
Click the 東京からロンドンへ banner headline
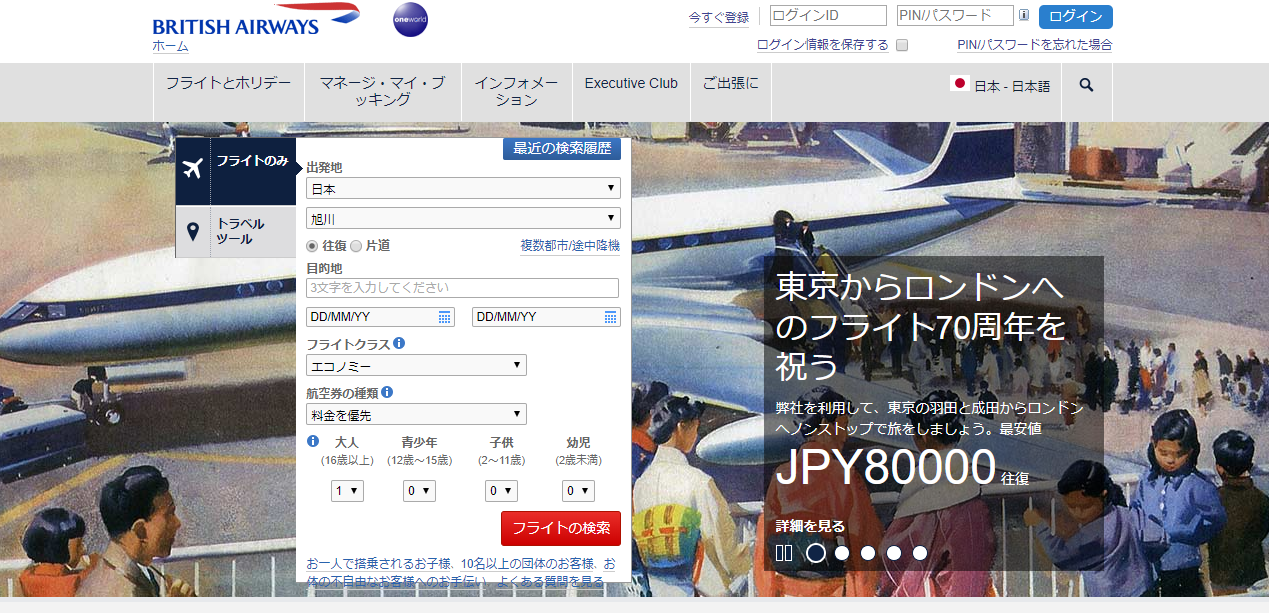coord(920,326)
